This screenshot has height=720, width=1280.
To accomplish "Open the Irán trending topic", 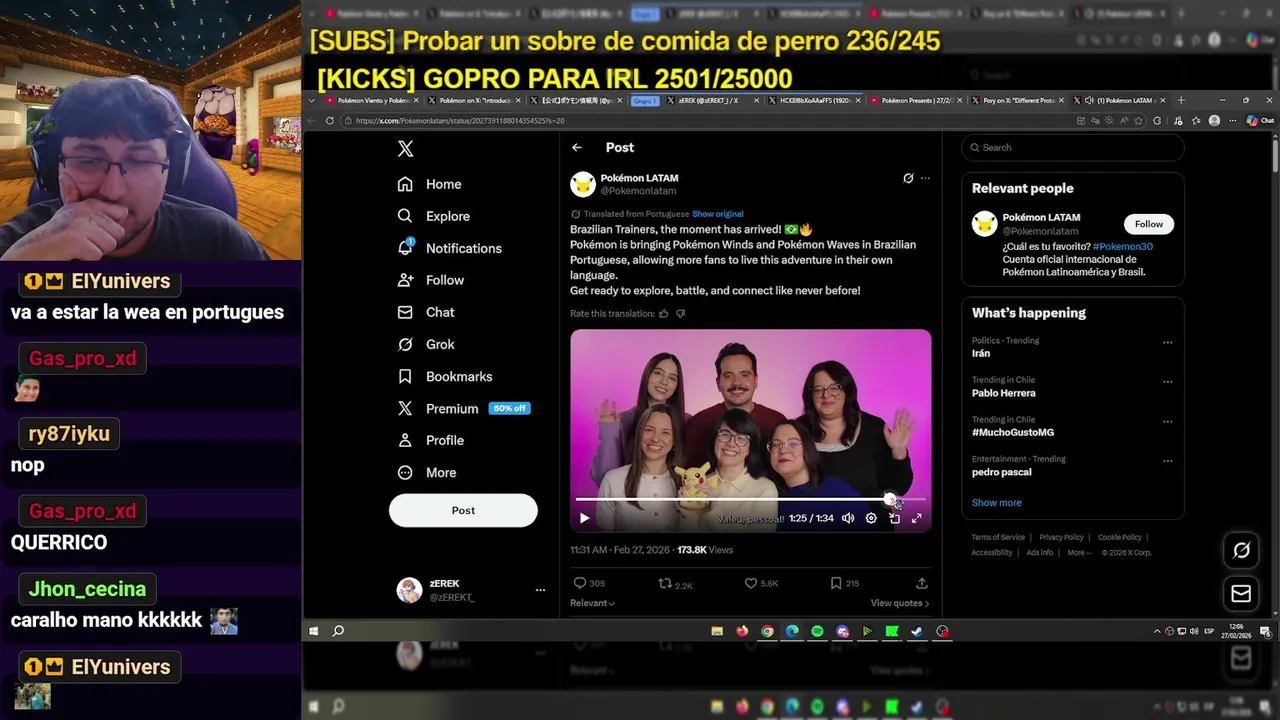I will 1072,347.
